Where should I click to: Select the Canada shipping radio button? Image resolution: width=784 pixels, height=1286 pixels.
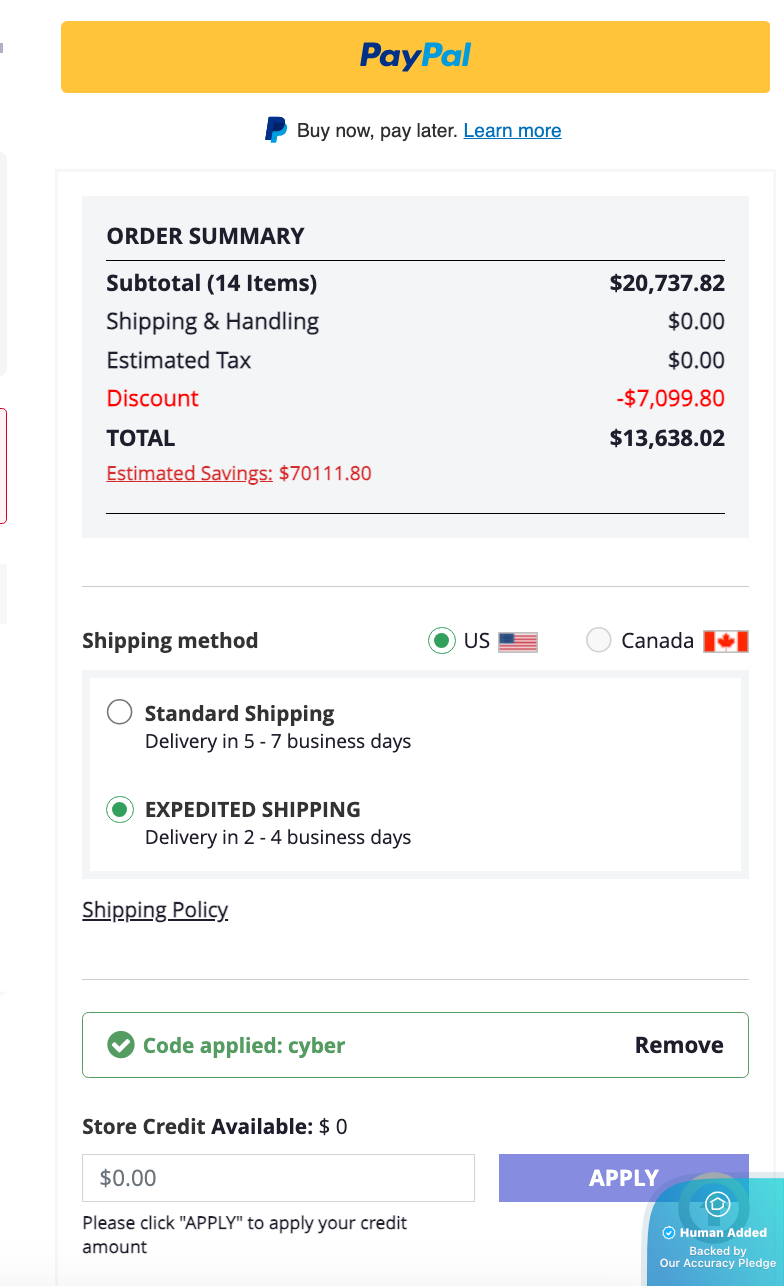598,641
